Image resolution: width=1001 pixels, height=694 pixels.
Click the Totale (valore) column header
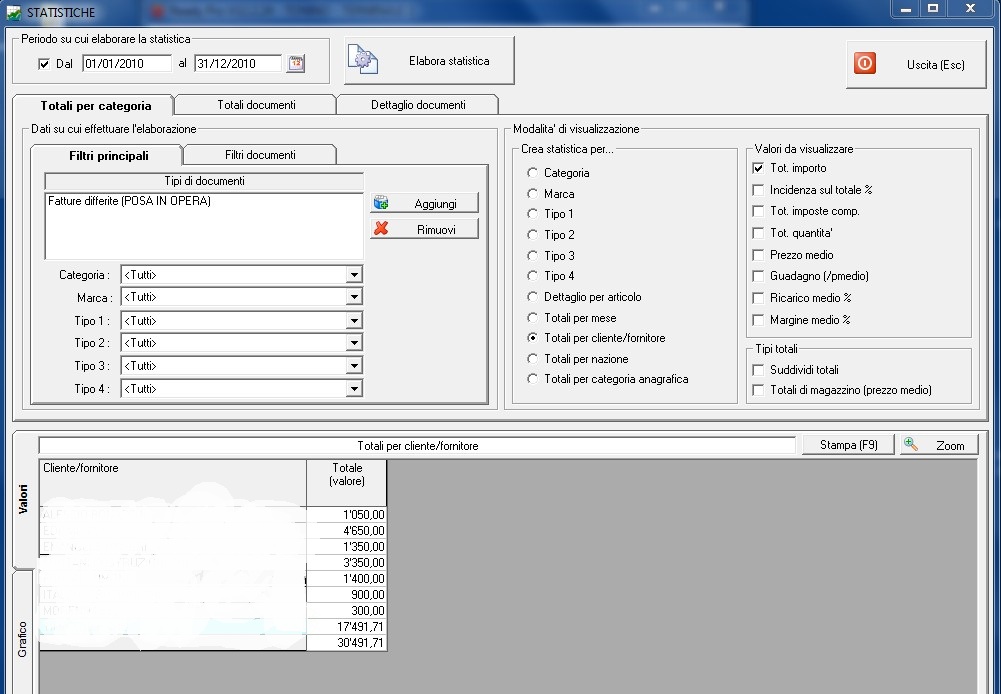347,483
